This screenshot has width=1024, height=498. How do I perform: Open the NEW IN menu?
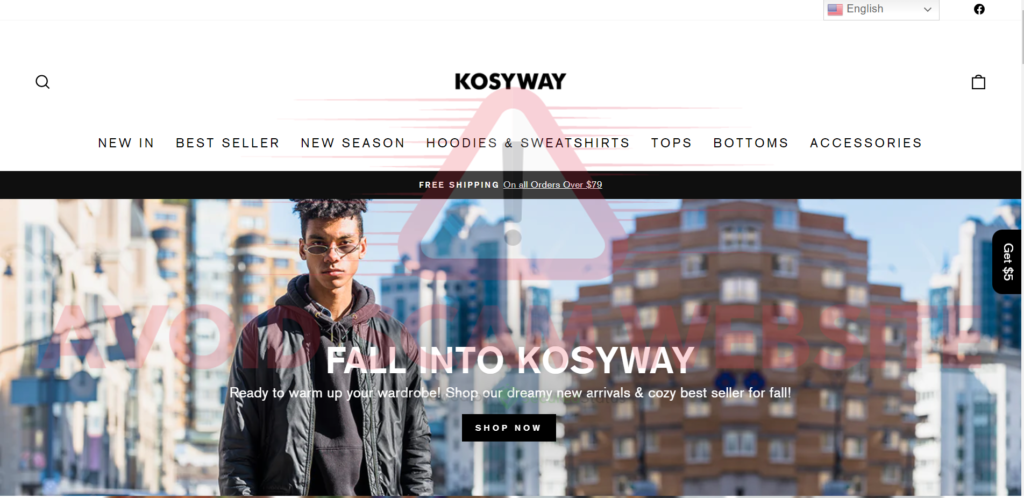pyautogui.click(x=126, y=143)
